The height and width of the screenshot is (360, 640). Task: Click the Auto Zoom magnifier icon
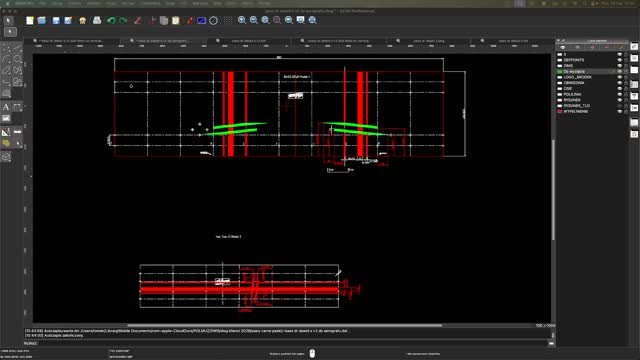[x=265, y=20]
